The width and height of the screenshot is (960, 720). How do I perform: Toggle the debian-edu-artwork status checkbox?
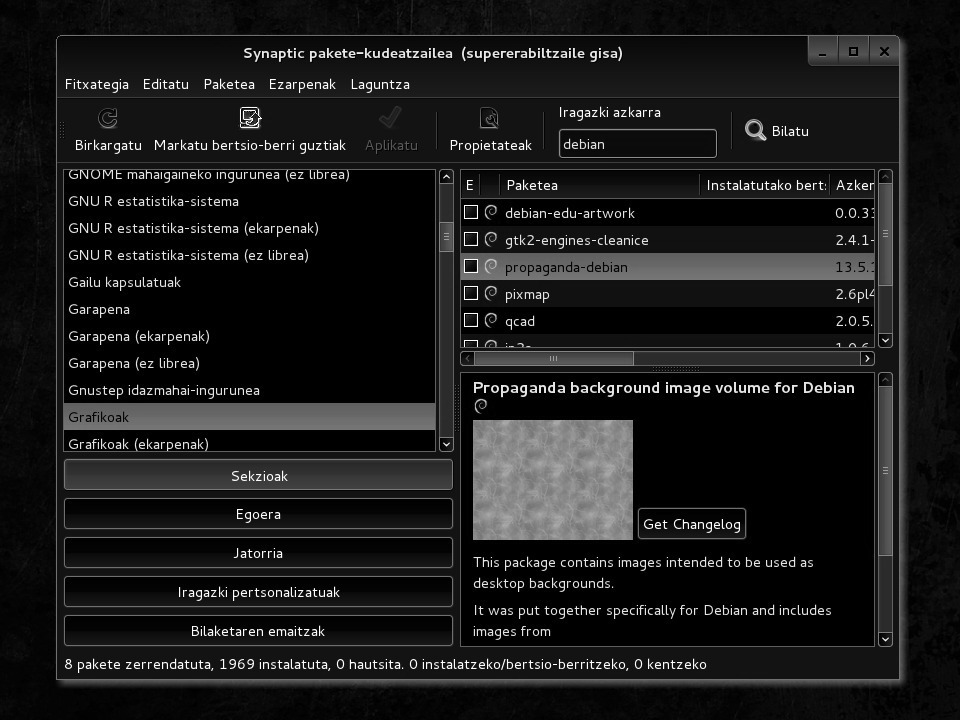pyautogui.click(x=471, y=212)
